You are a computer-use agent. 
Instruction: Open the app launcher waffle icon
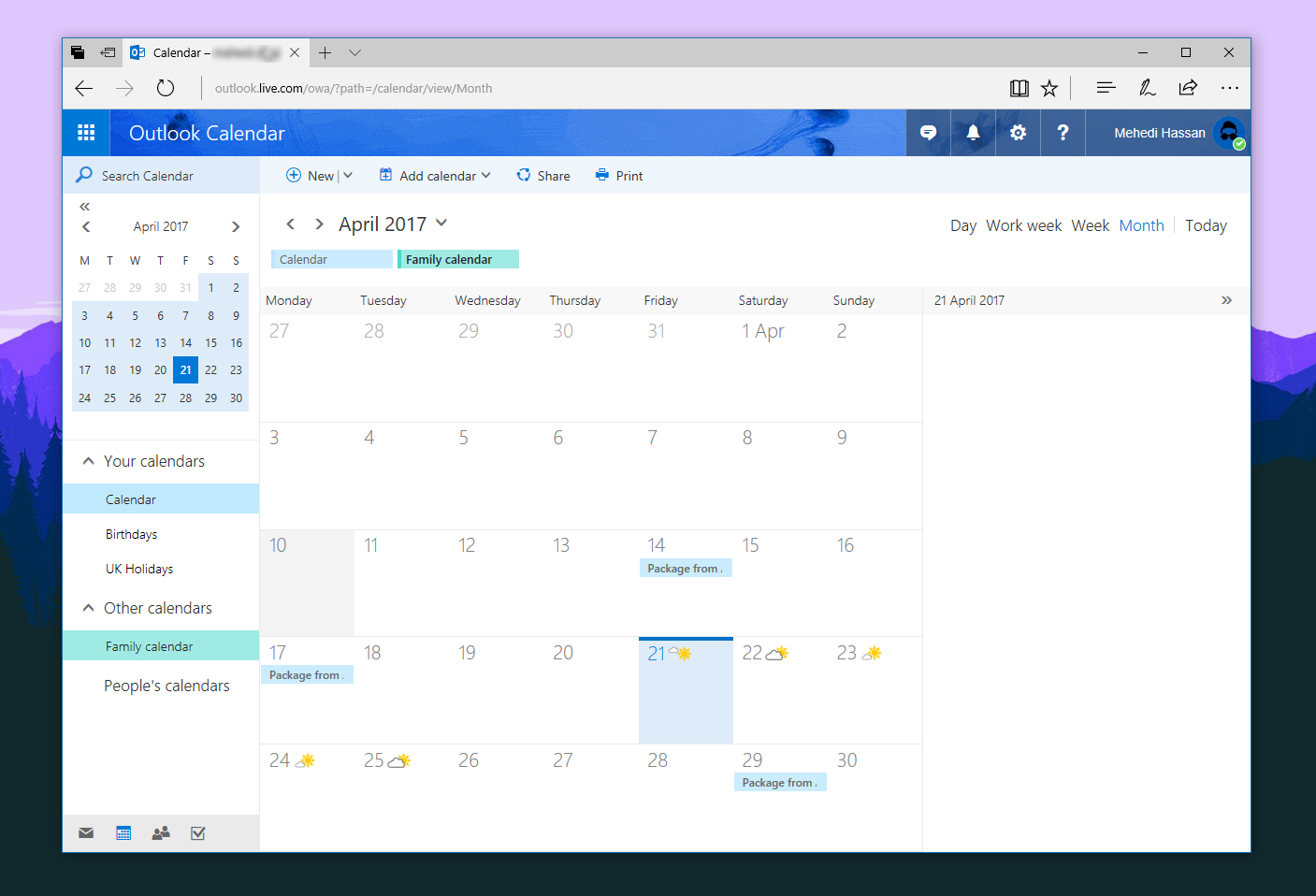click(x=86, y=133)
